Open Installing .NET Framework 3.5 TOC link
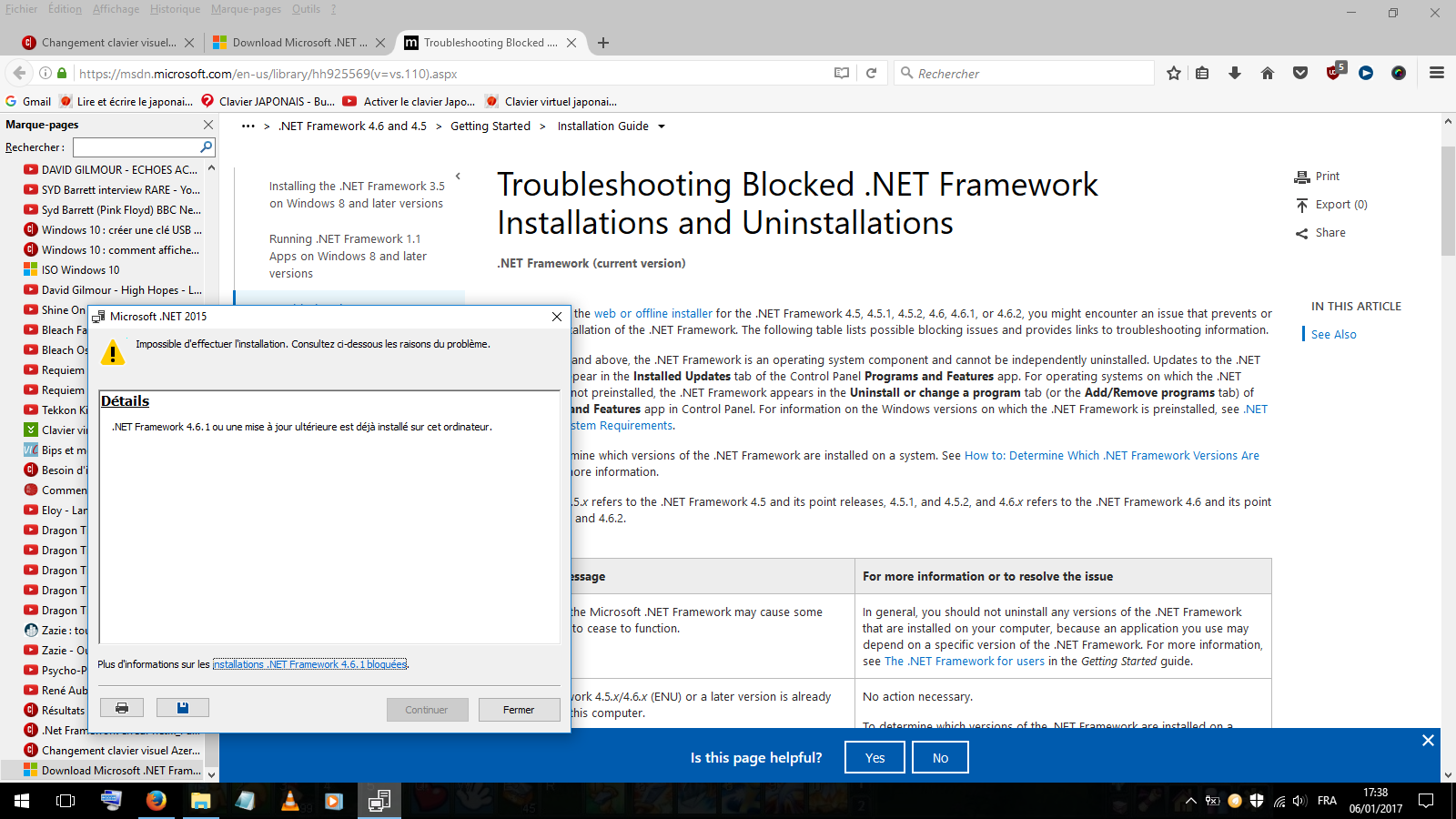The width and height of the screenshot is (1456, 819). pyautogui.click(x=357, y=195)
